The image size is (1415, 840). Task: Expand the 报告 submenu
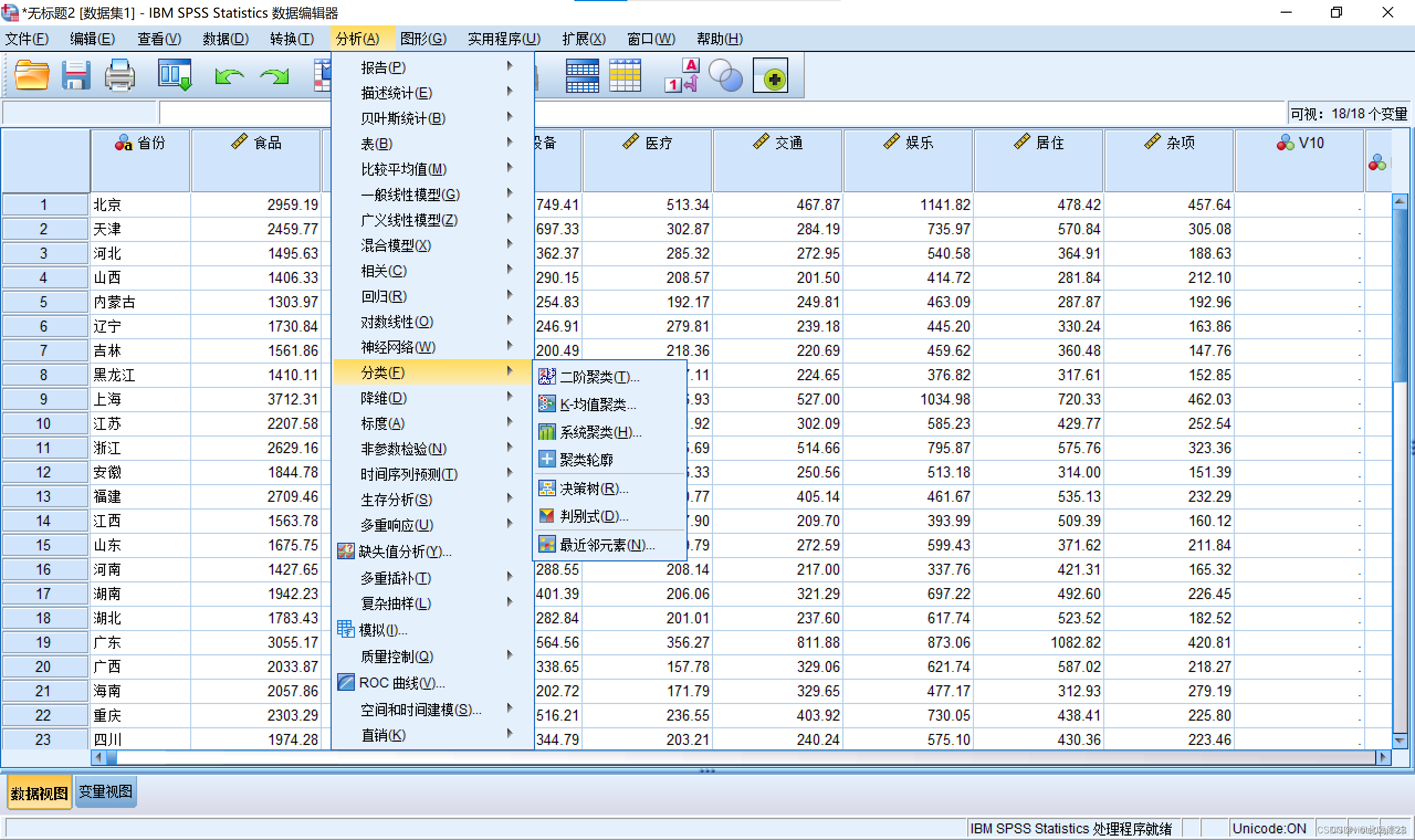[383, 67]
